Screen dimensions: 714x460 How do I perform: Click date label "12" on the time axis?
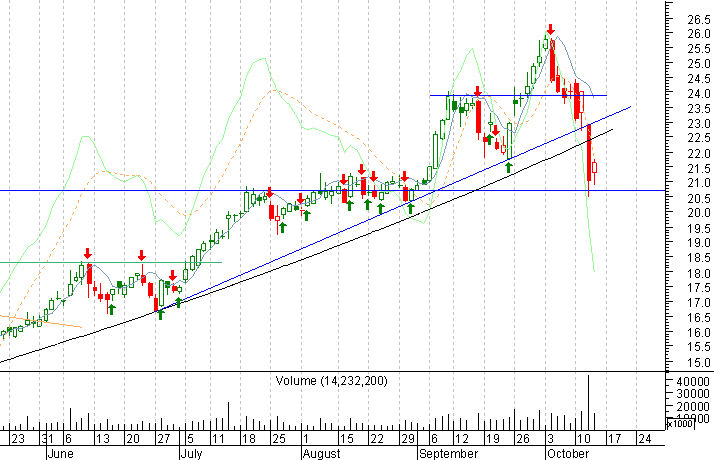(462, 439)
